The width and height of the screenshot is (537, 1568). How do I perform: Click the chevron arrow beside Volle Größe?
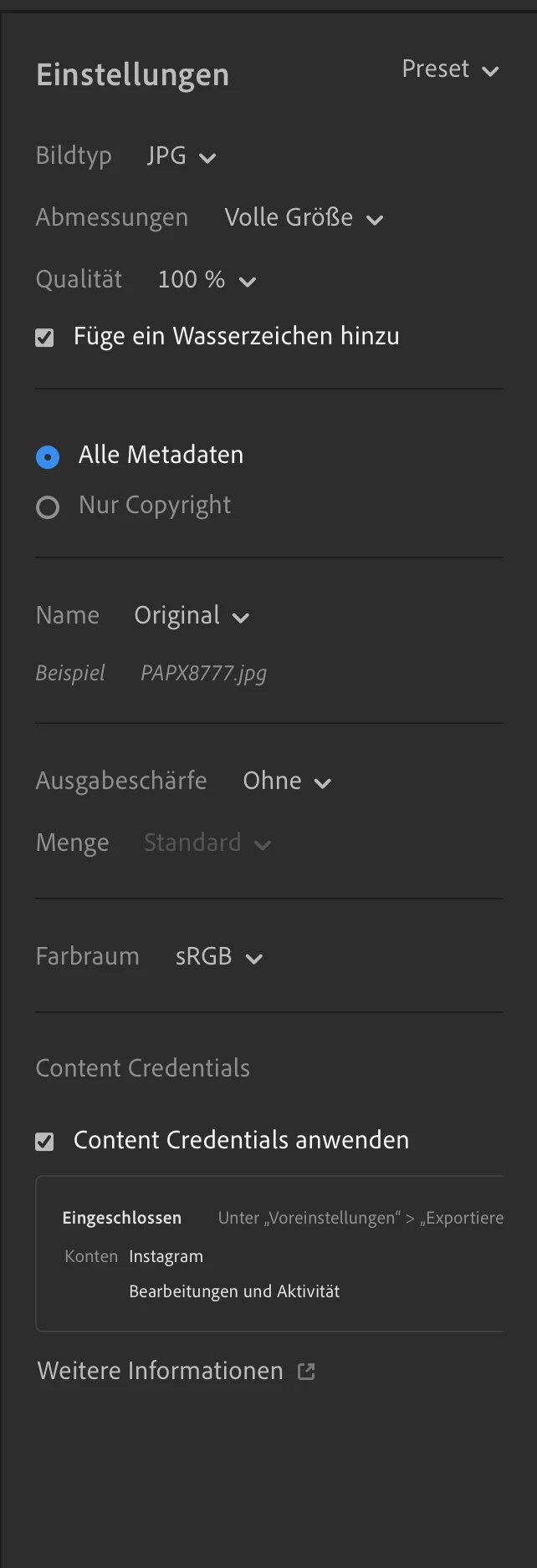375,220
